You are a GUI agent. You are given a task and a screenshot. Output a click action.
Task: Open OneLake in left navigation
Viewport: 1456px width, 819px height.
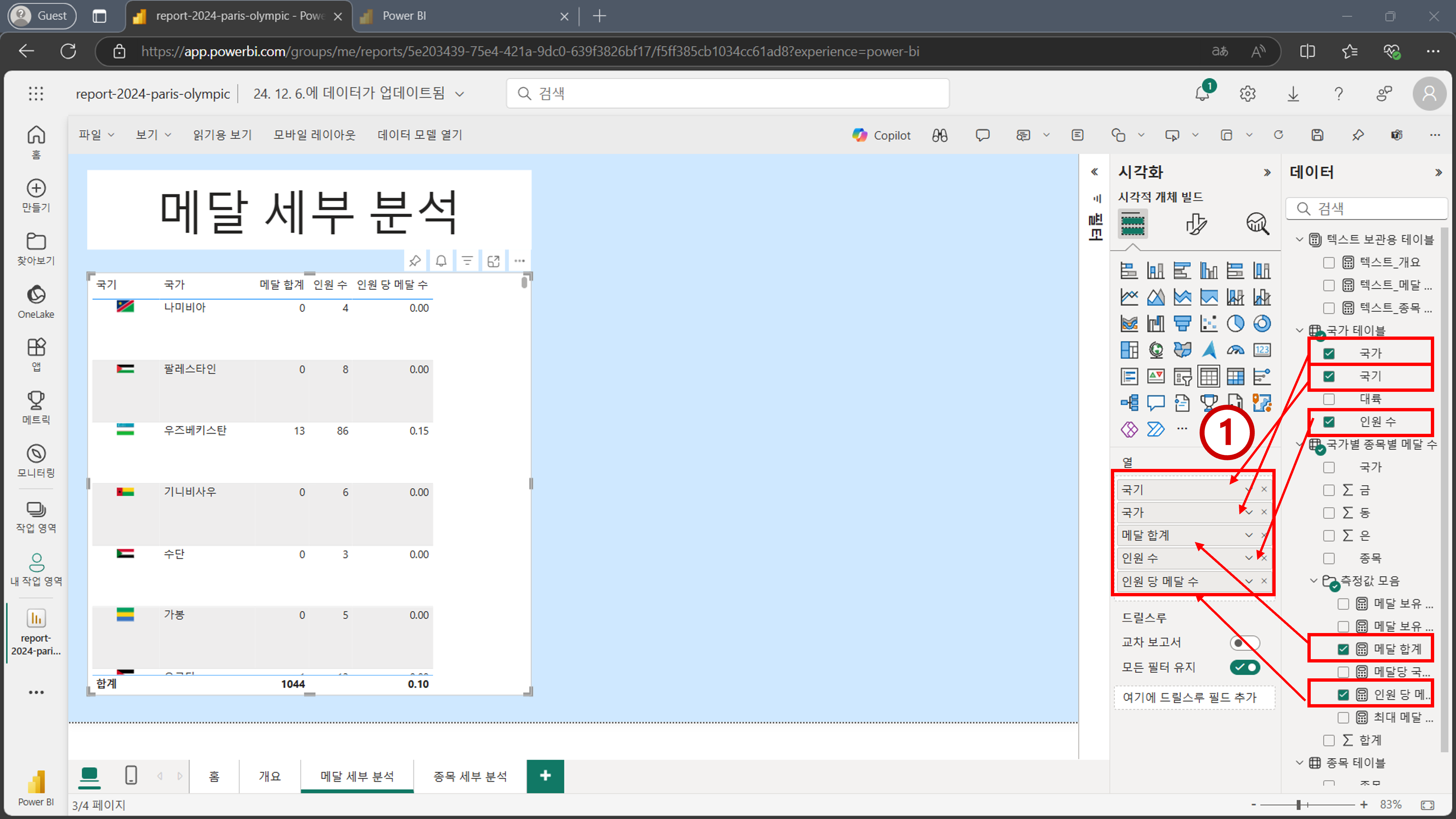[x=36, y=302]
